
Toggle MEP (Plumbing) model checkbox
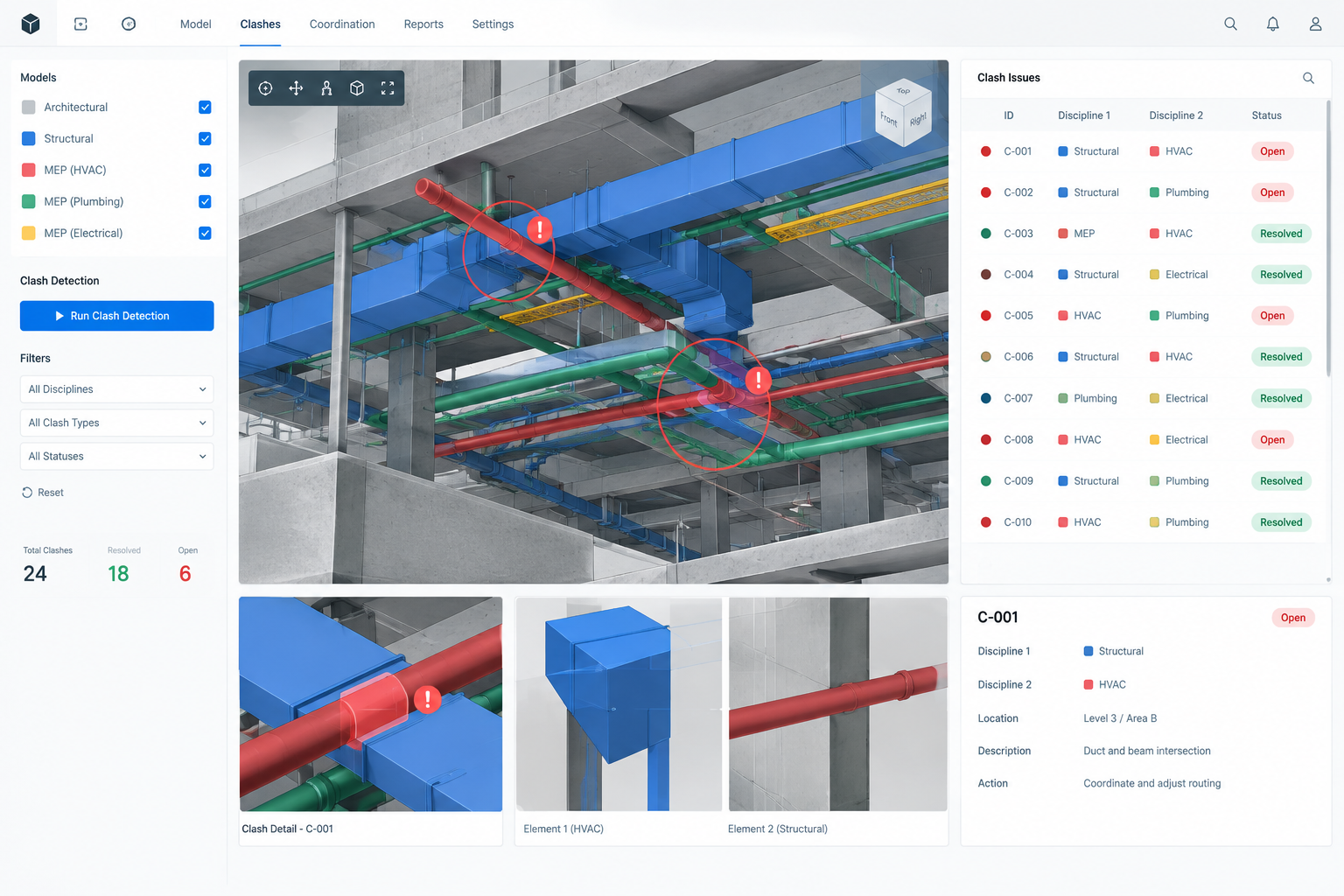pyautogui.click(x=205, y=202)
